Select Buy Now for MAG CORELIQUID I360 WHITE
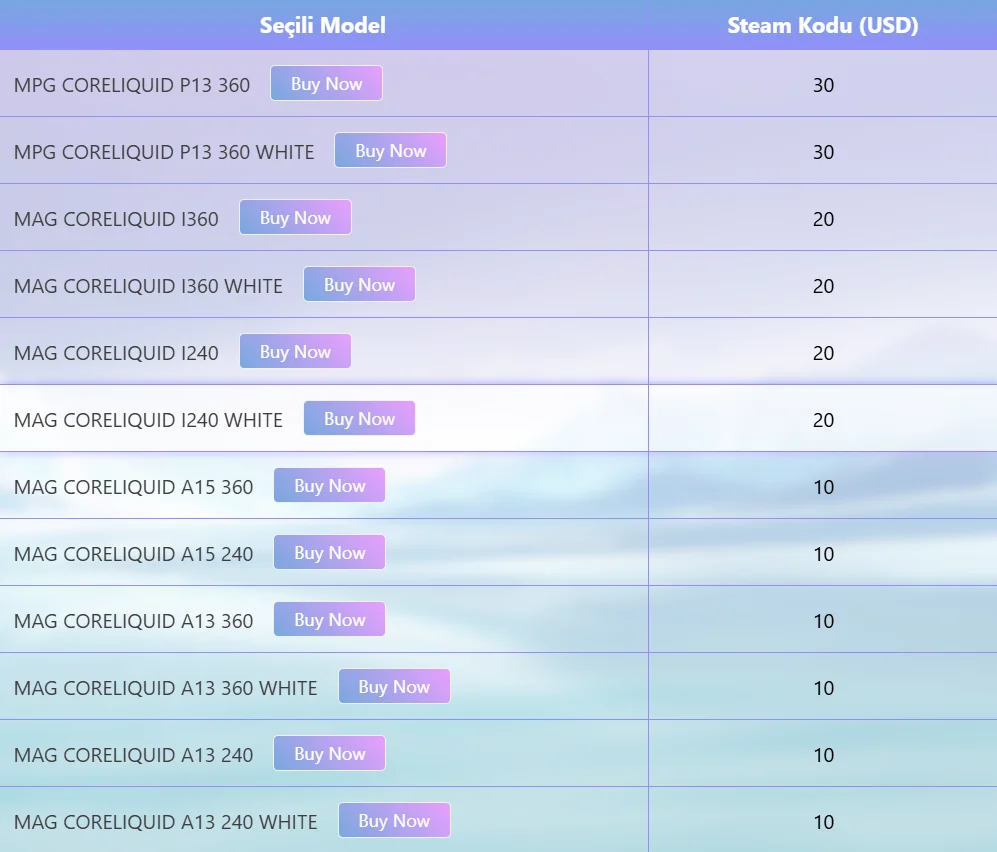This screenshot has height=852, width=997. click(359, 285)
